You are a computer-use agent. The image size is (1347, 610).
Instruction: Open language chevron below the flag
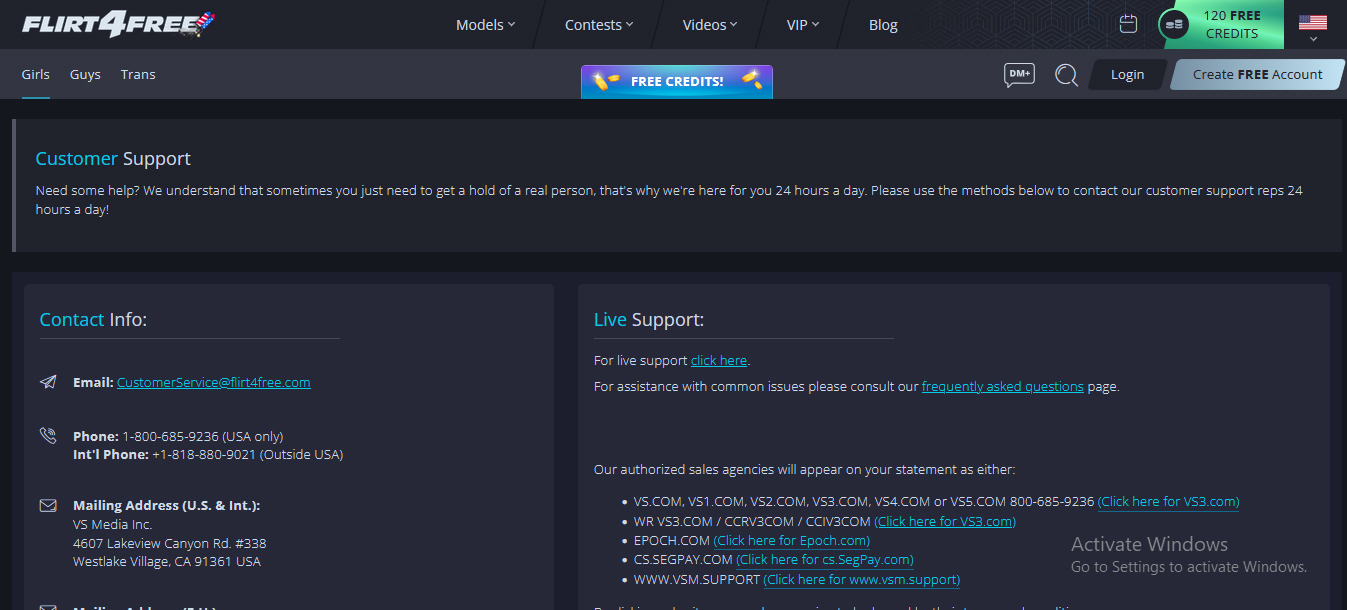1313,40
